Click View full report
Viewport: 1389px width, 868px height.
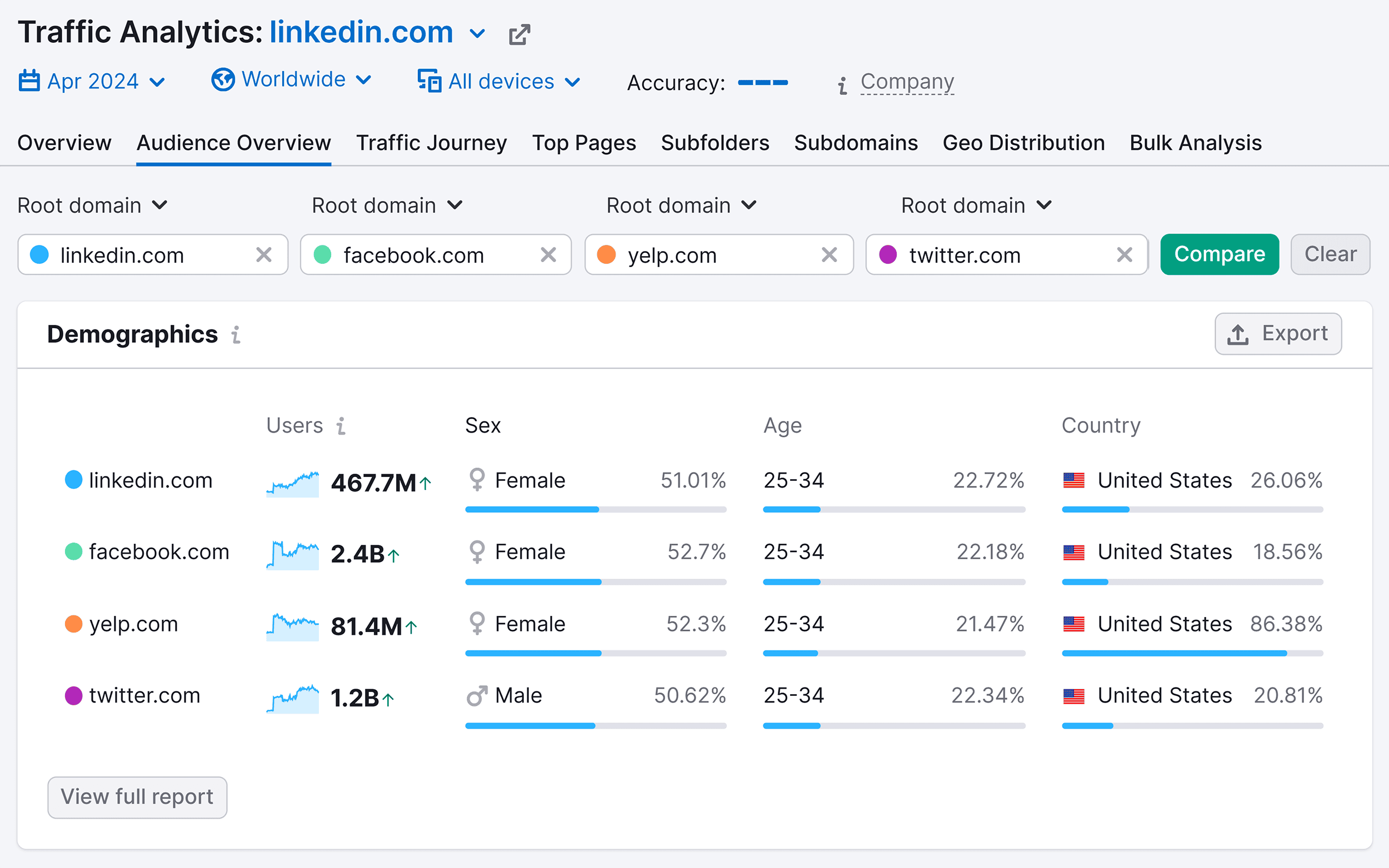[137, 797]
